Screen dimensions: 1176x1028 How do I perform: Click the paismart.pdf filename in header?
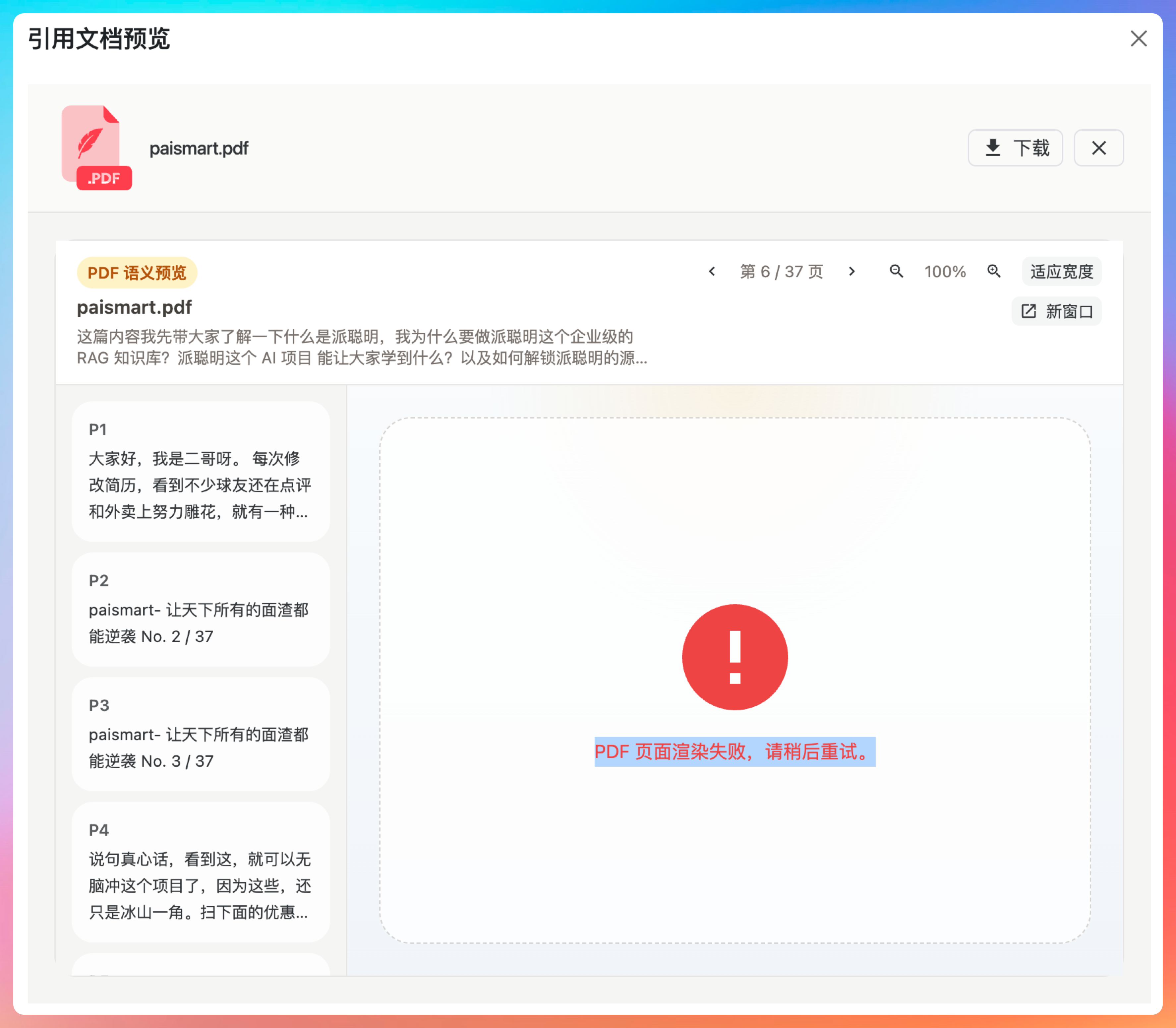point(199,149)
